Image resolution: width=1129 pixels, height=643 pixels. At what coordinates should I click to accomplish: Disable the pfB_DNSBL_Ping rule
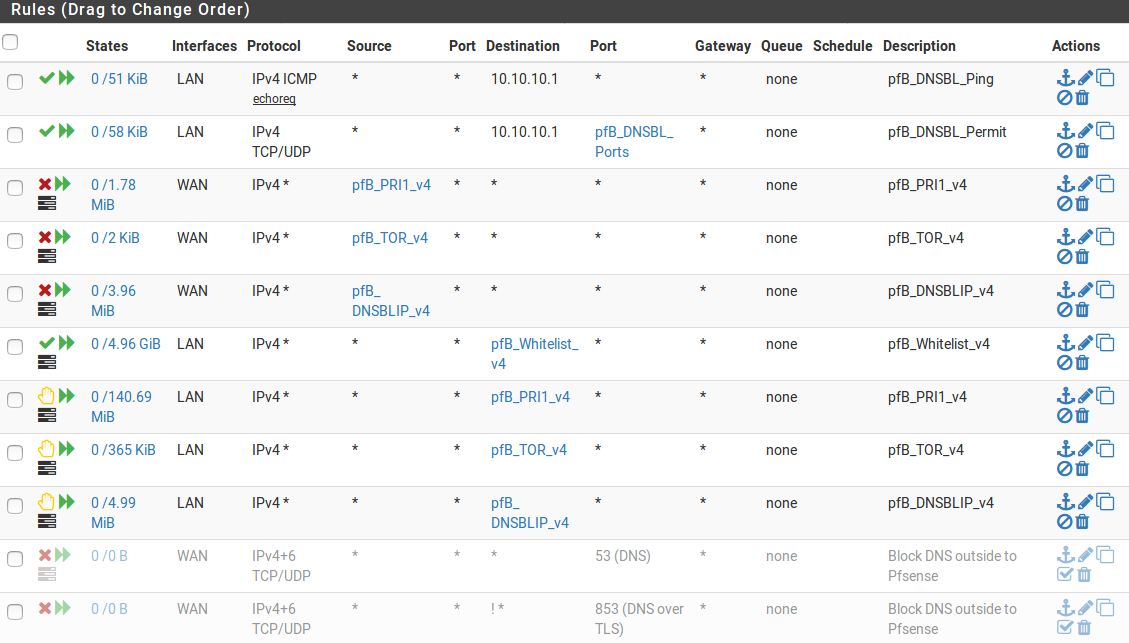1064,98
